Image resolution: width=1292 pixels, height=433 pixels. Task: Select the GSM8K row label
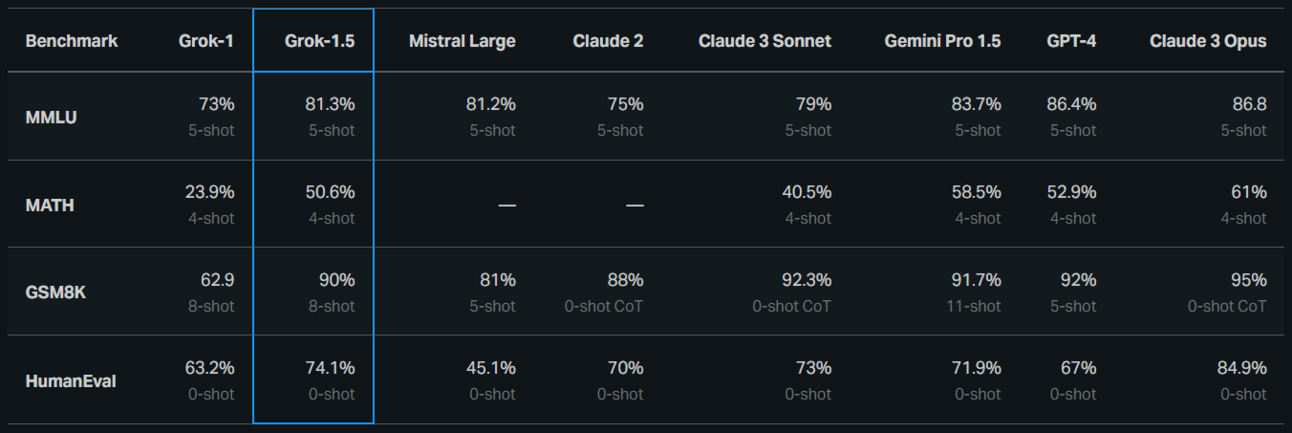54,293
